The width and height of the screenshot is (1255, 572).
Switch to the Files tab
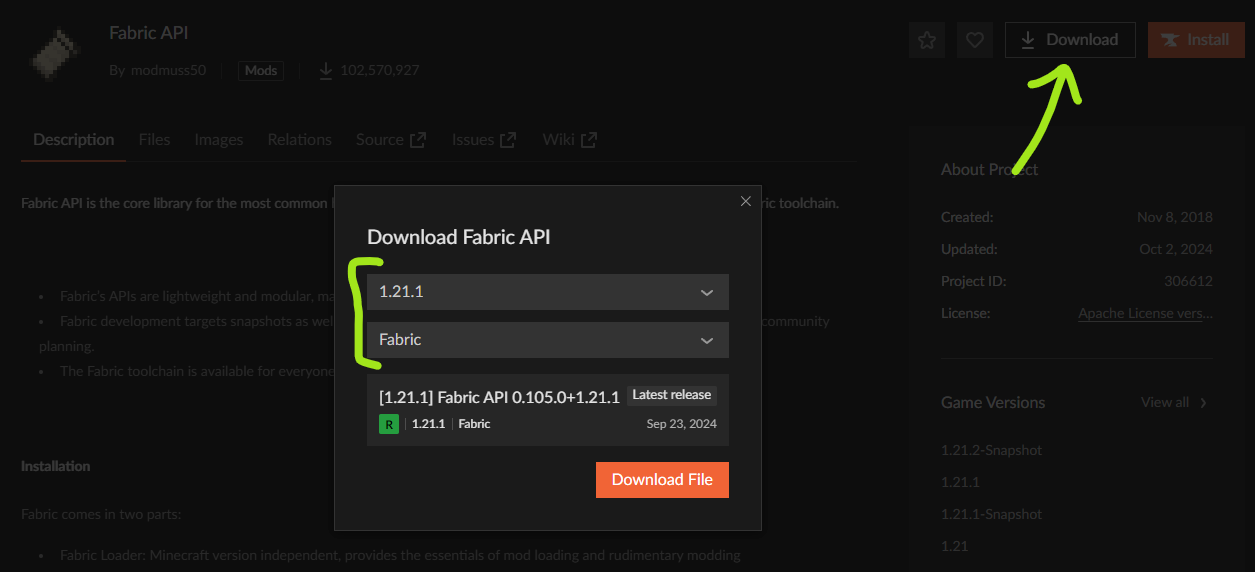(x=154, y=140)
